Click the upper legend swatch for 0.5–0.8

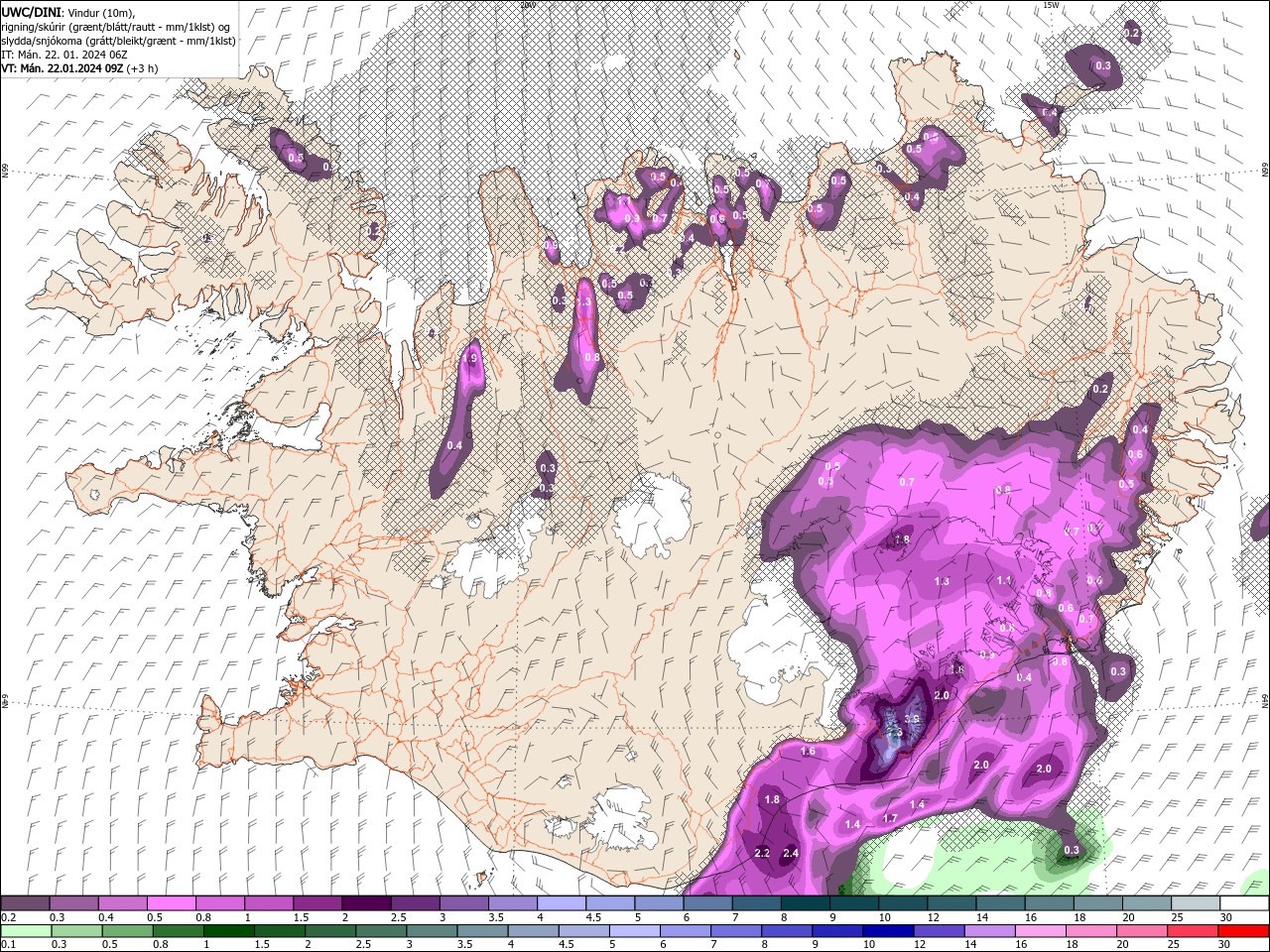tap(171, 903)
